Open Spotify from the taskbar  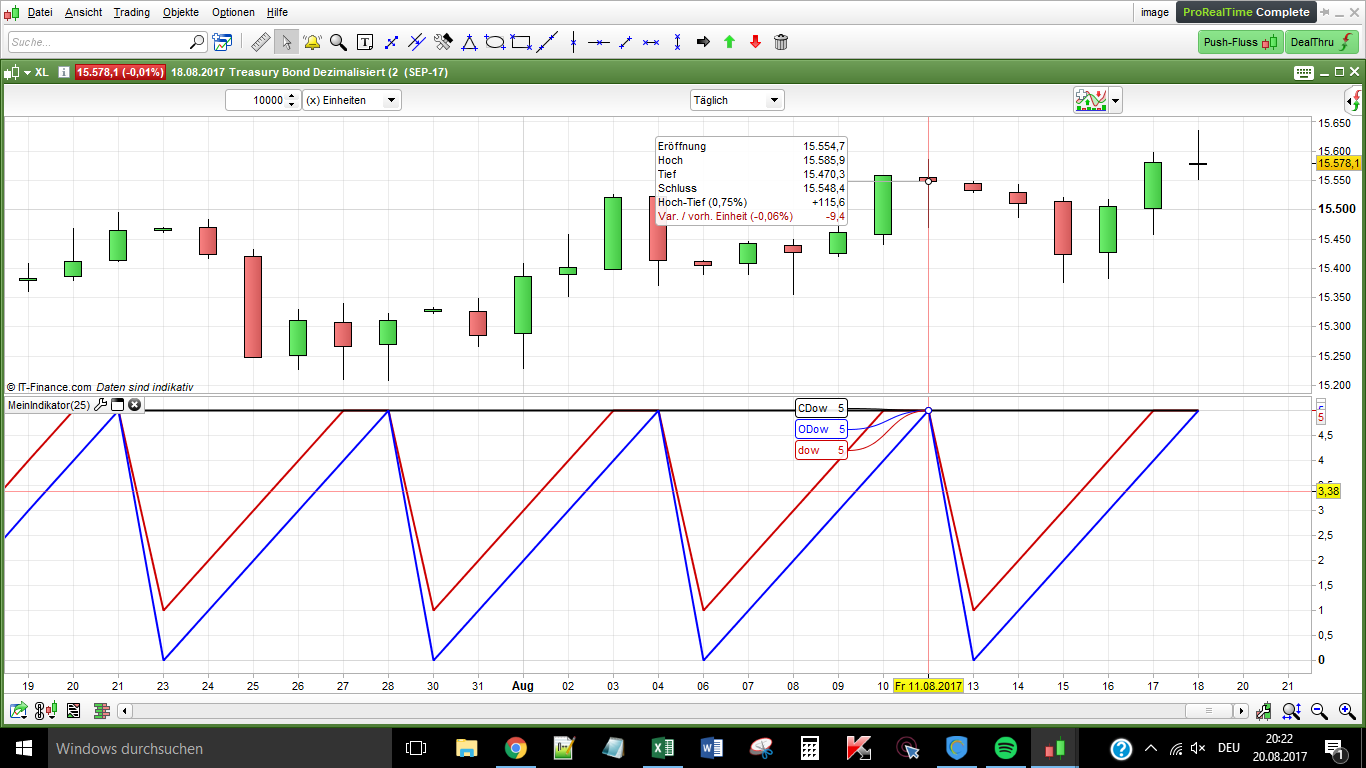[1006, 747]
